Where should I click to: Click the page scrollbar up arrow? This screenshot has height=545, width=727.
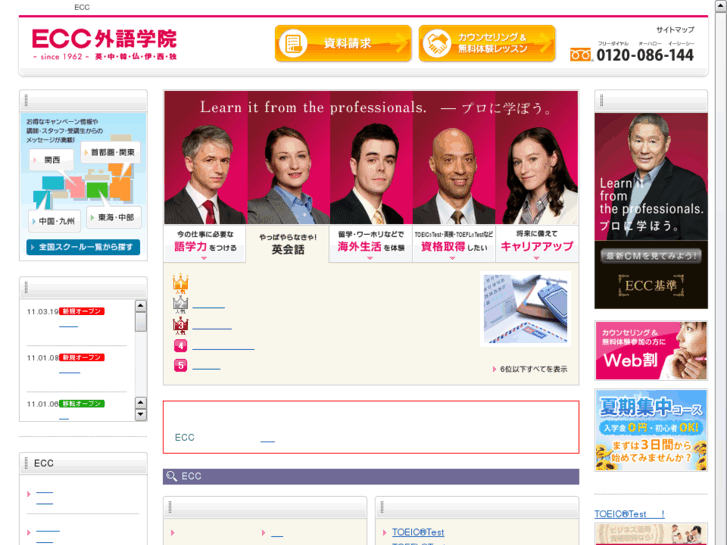click(721, 5)
